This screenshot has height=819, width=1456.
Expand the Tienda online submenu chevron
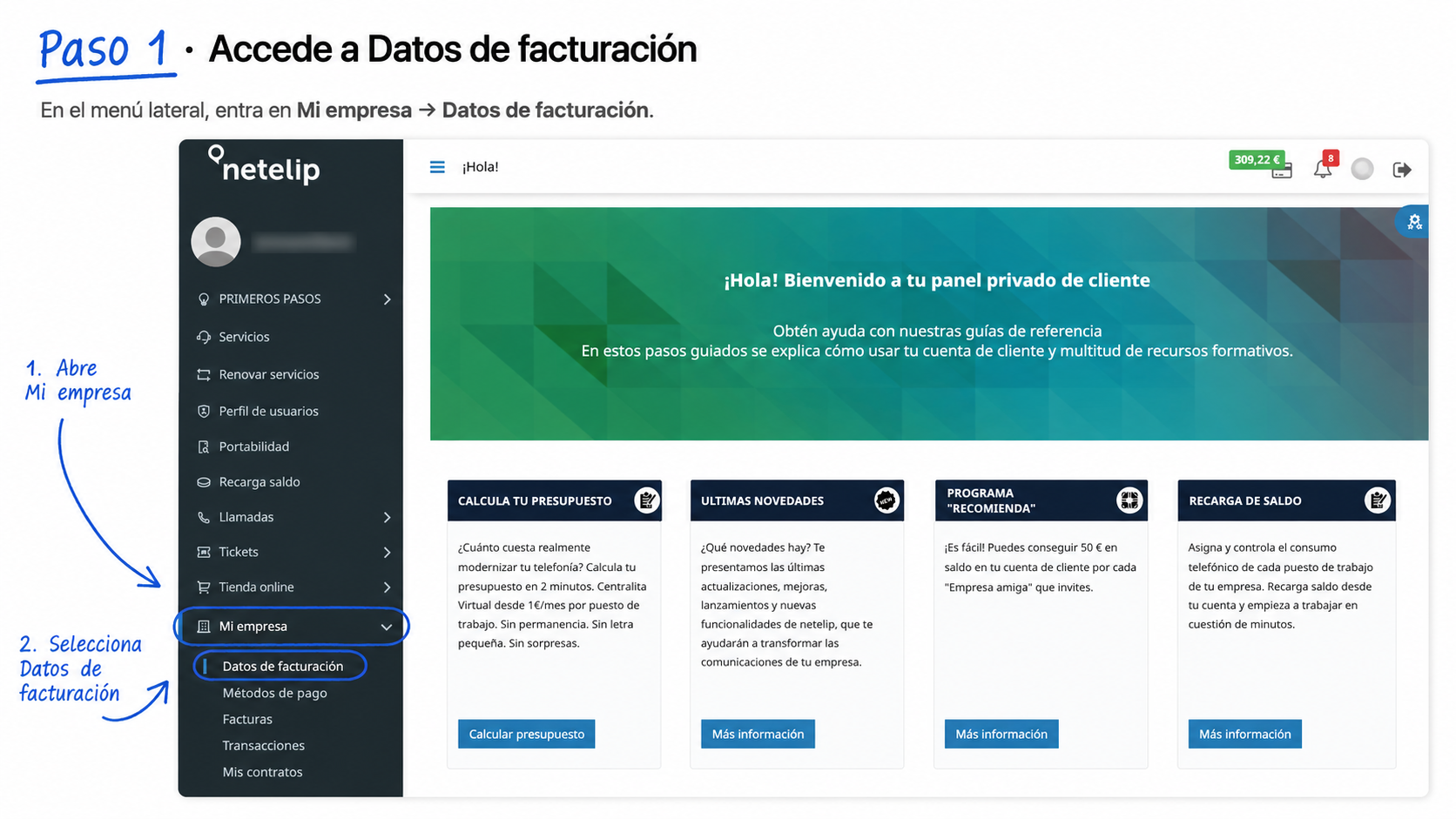click(388, 587)
